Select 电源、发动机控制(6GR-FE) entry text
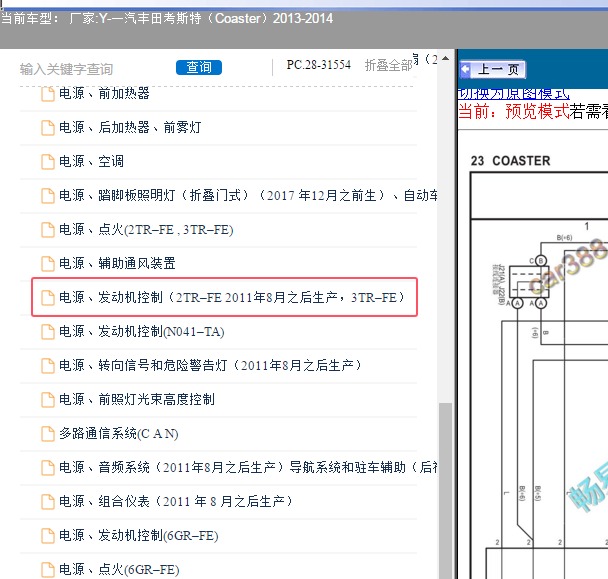The height and width of the screenshot is (579, 608). [139, 536]
